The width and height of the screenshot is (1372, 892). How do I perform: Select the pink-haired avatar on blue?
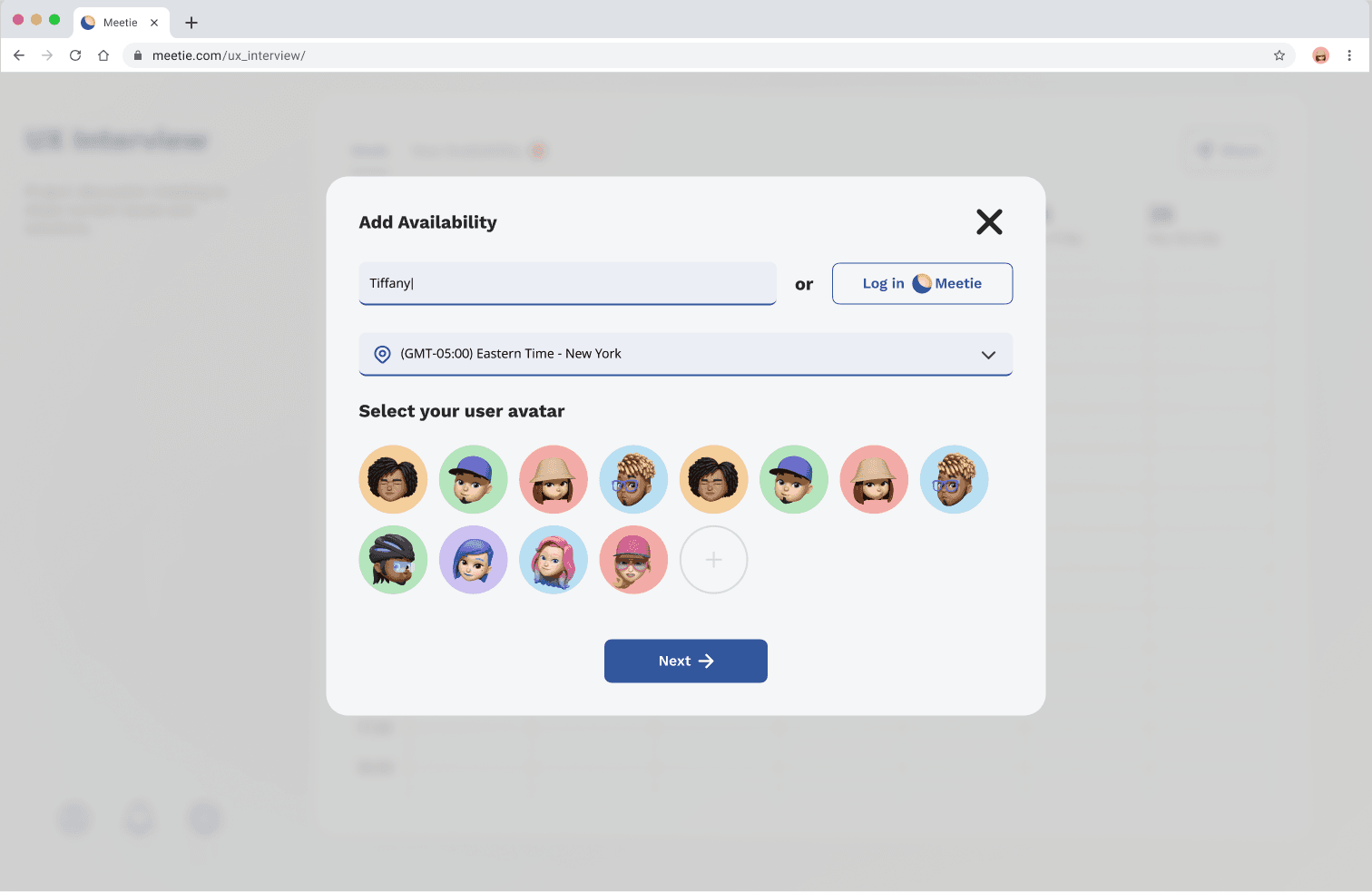[554, 560]
